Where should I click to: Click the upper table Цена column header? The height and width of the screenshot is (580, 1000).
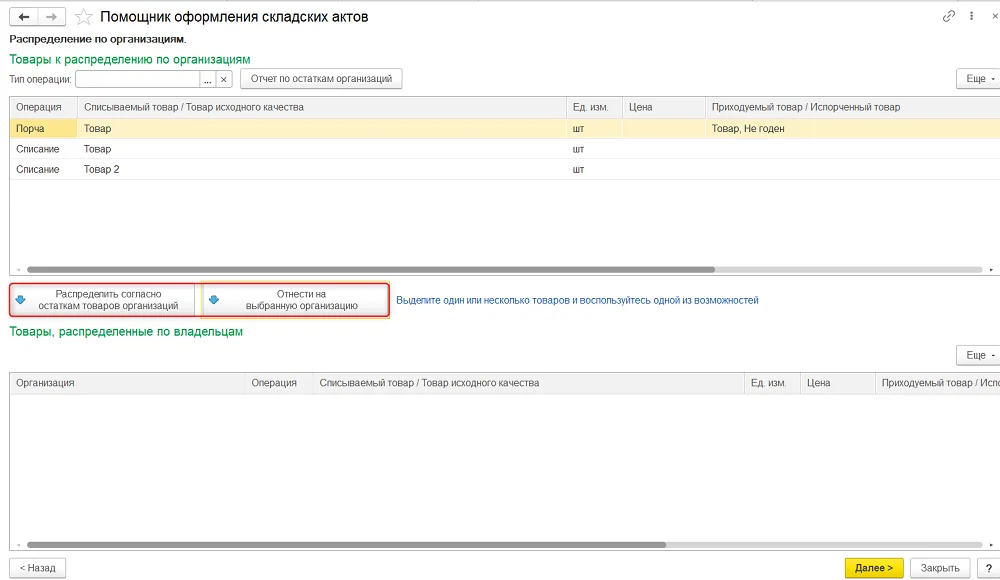click(x=664, y=107)
